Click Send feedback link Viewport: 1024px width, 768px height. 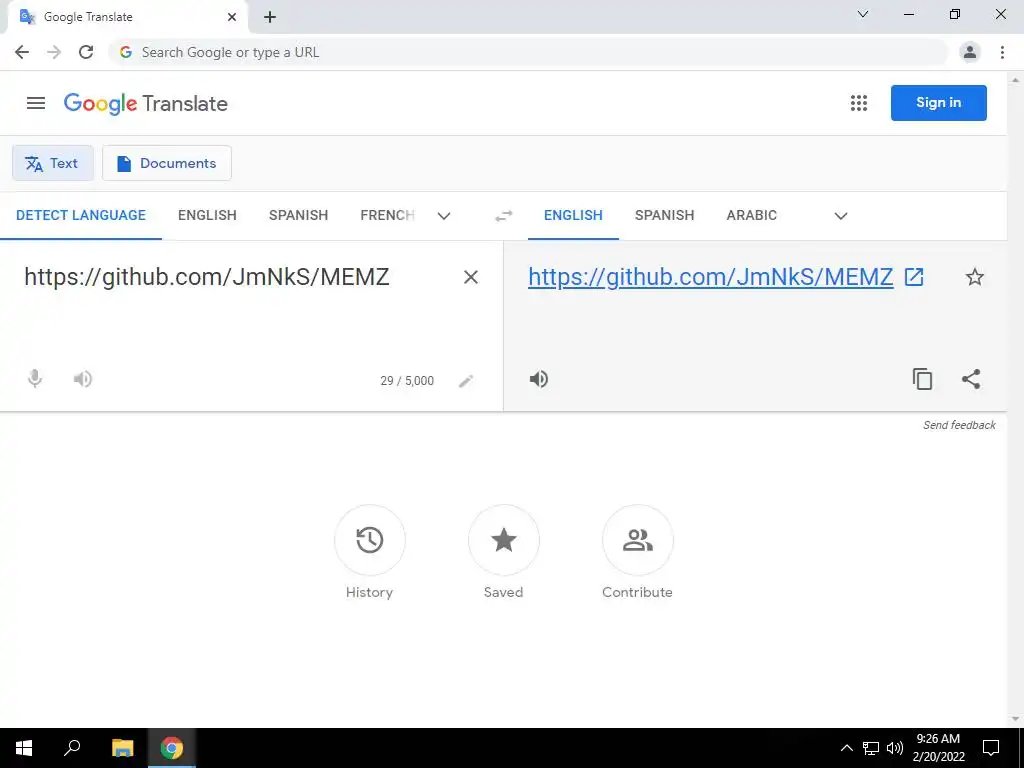click(959, 425)
